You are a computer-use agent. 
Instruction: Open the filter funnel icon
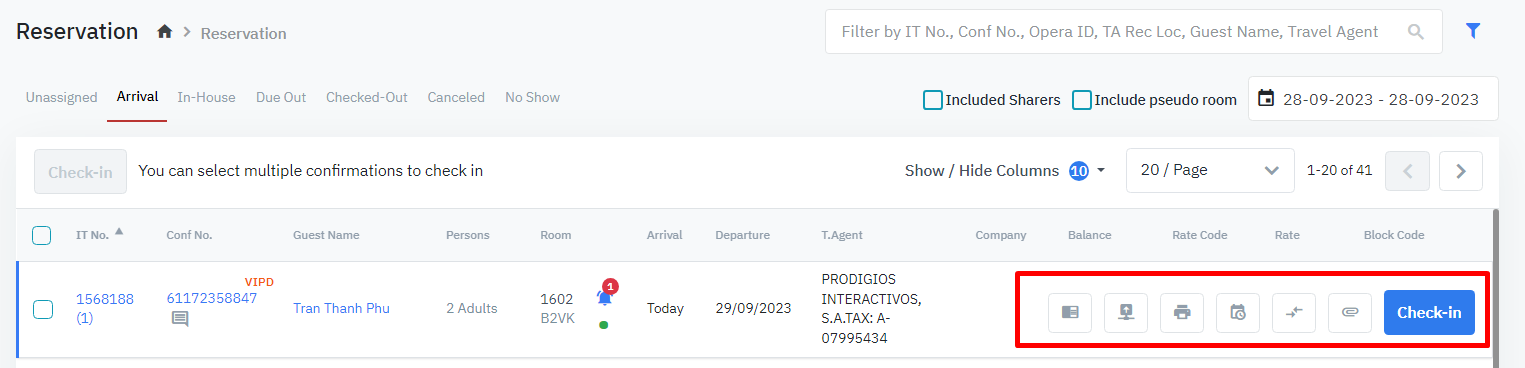click(1472, 31)
